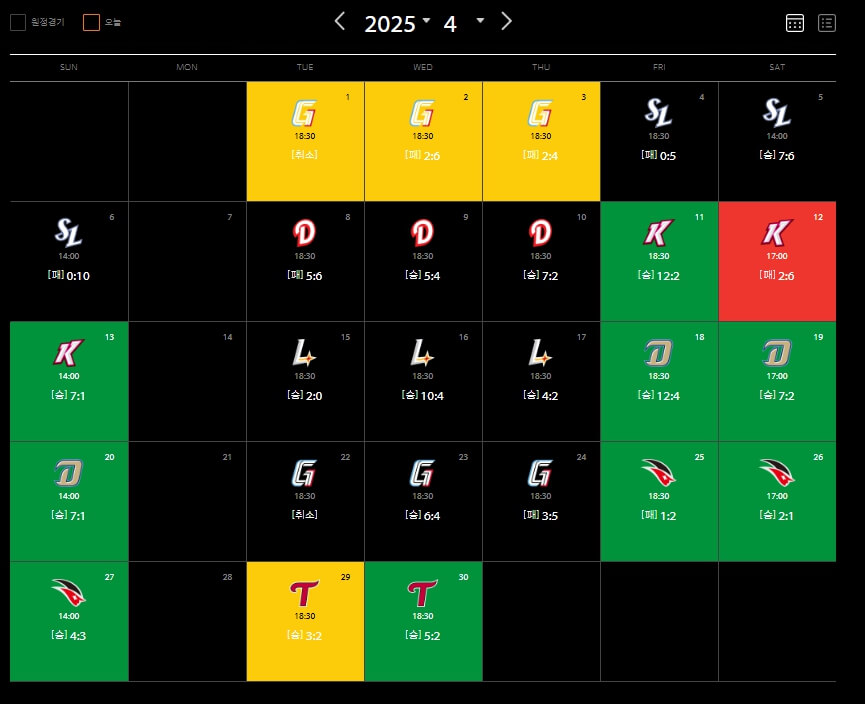Open L logo on April 15
This screenshot has width=865, height=704.
point(304,353)
